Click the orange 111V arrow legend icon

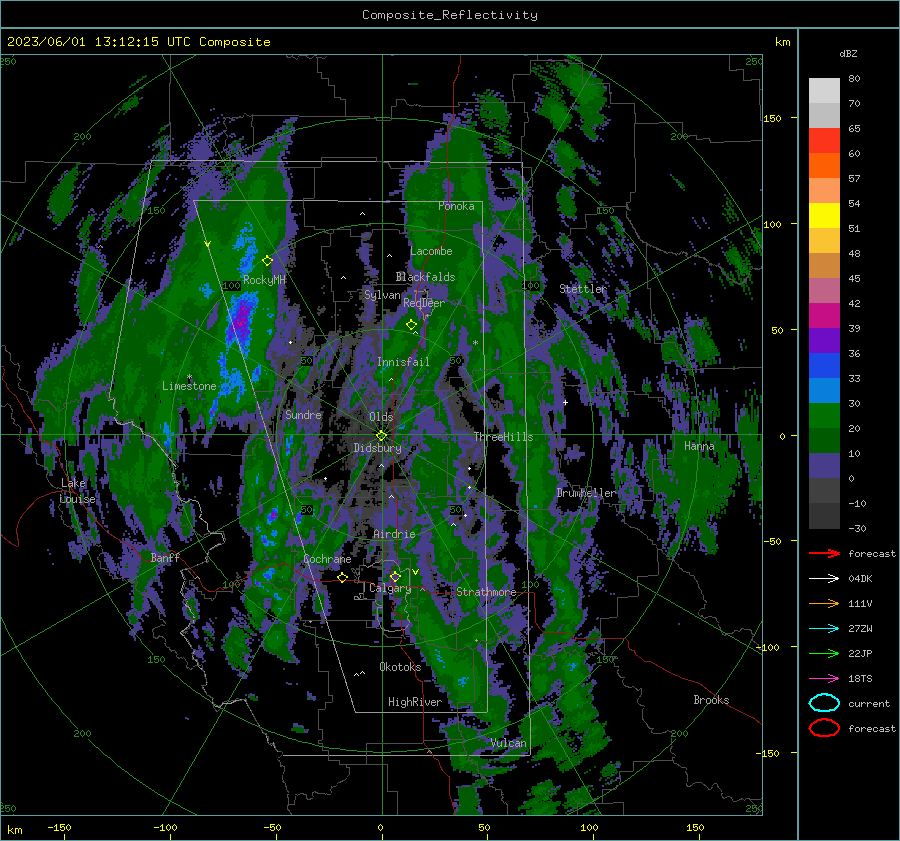click(x=824, y=603)
